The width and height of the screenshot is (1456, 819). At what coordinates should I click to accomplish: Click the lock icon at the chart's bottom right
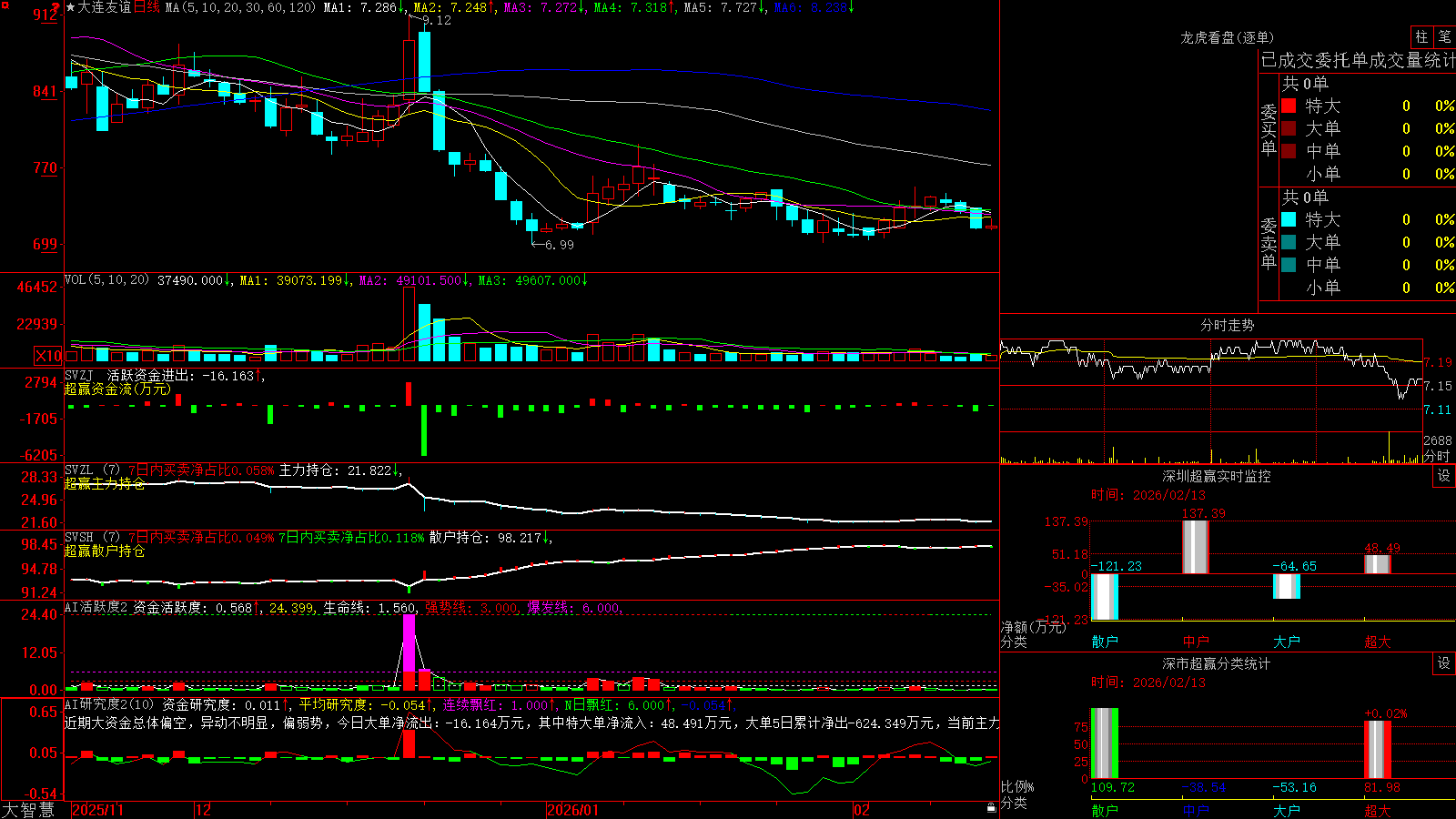coord(991,808)
